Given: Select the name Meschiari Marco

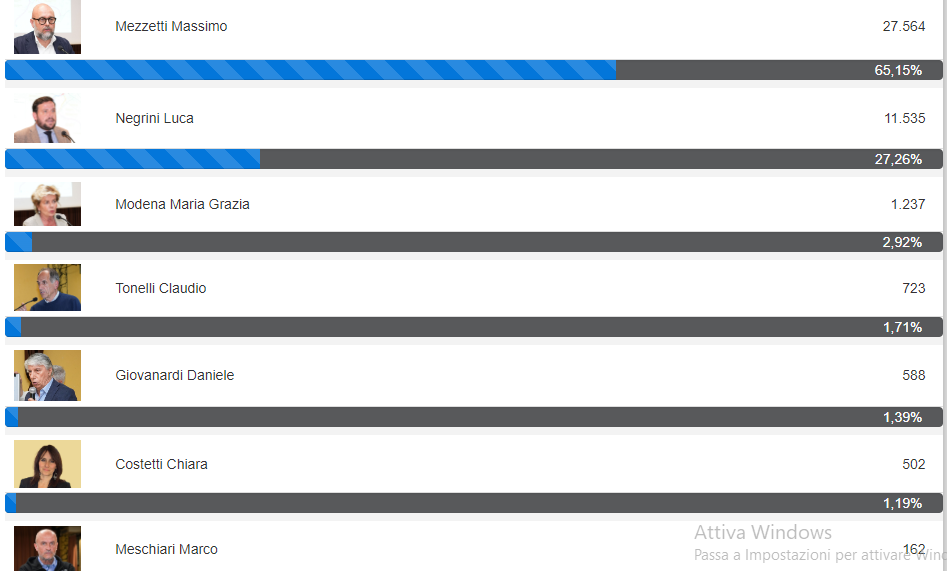Looking at the screenshot, I should click(166, 549).
